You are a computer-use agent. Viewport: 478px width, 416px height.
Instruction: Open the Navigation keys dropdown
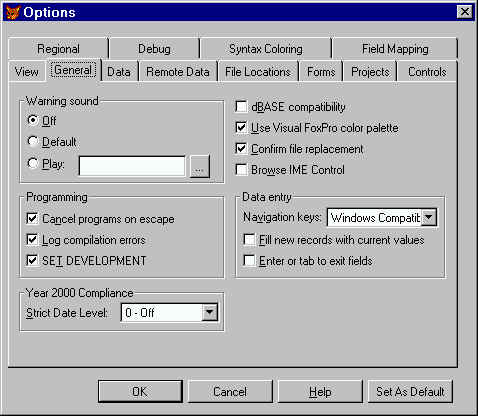pos(429,218)
